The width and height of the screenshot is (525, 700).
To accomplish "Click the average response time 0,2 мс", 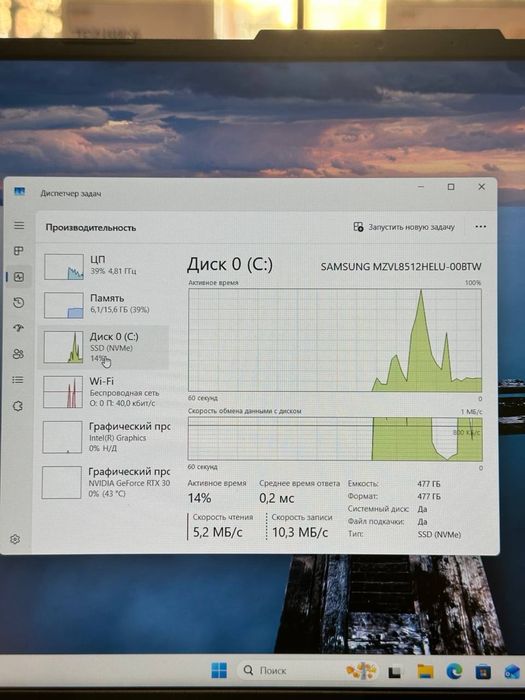I will click(276, 498).
